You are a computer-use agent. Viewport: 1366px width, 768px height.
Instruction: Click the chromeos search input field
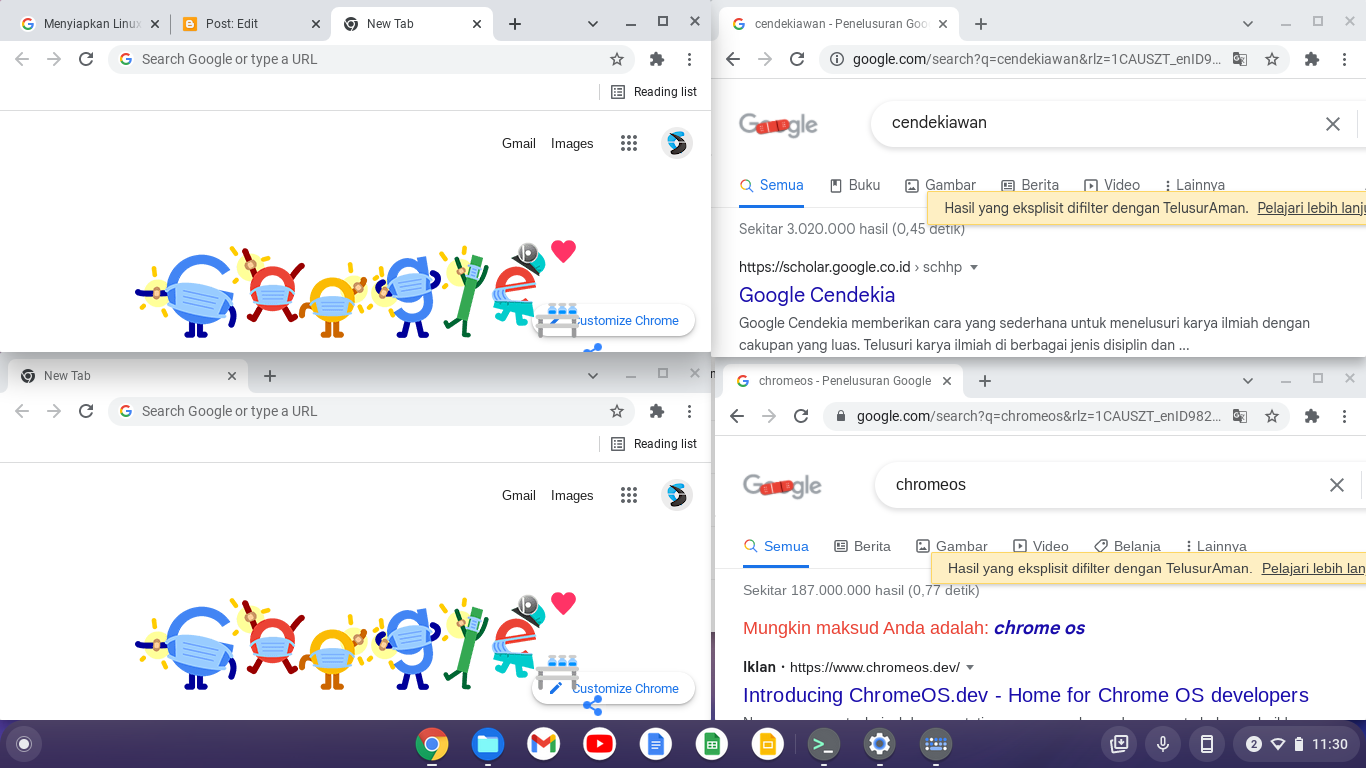(1105, 484)
